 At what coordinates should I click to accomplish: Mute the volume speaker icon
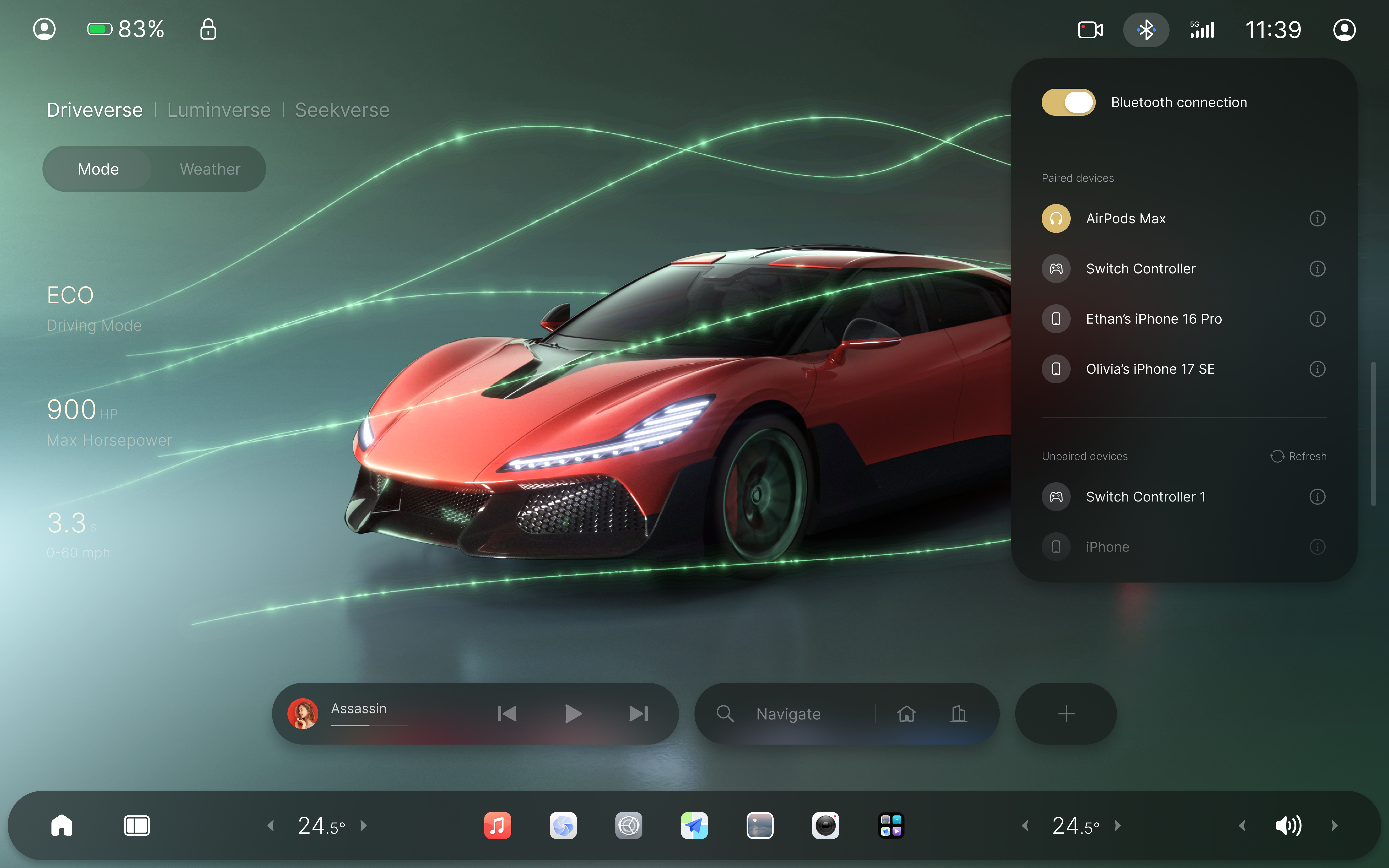coord(1288,826)
